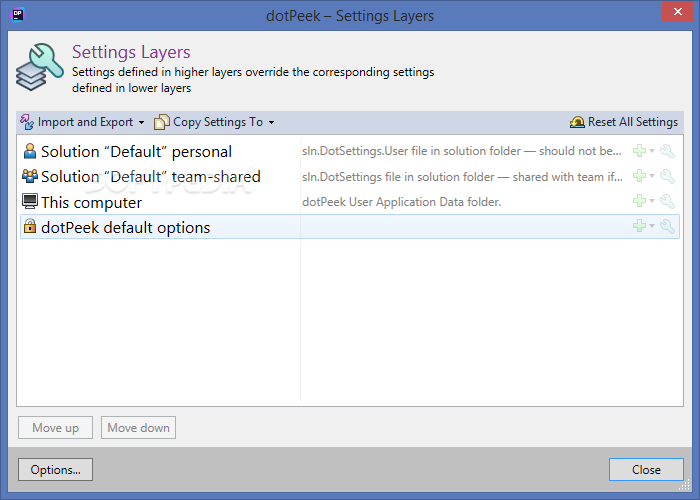The image size is (700, 500).
Task: Click the monitor icon of This computer
Action: pos(30,201)
